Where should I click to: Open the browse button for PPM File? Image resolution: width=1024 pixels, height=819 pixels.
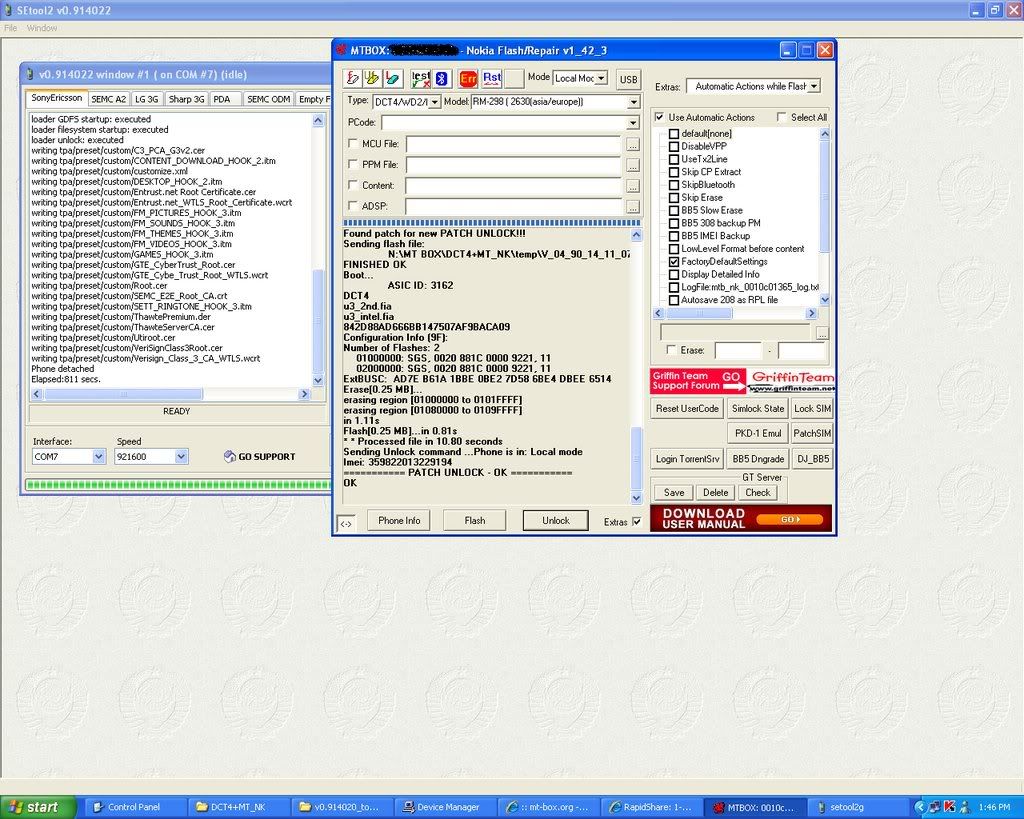(632, 165)
